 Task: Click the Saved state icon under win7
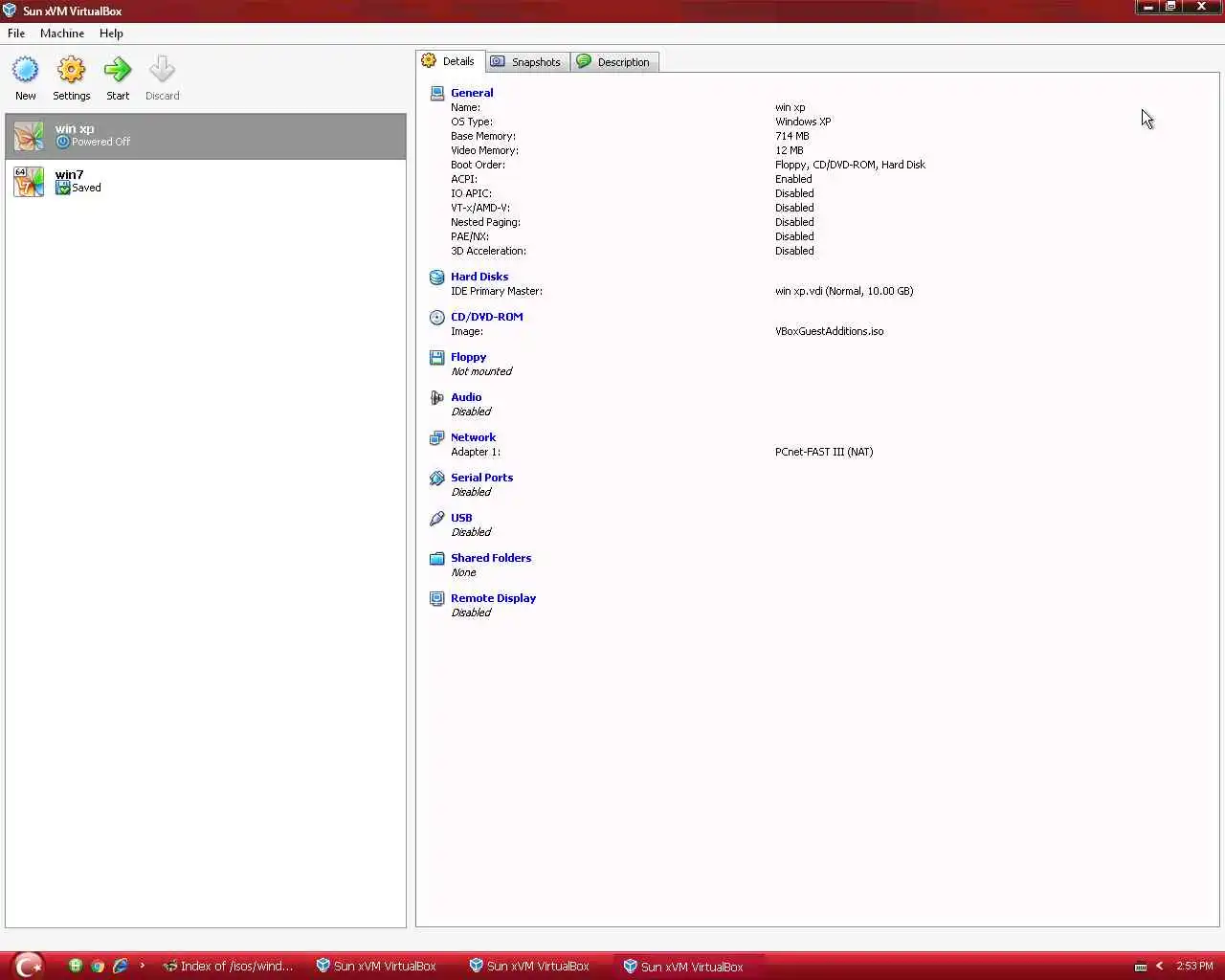(63, 189)
